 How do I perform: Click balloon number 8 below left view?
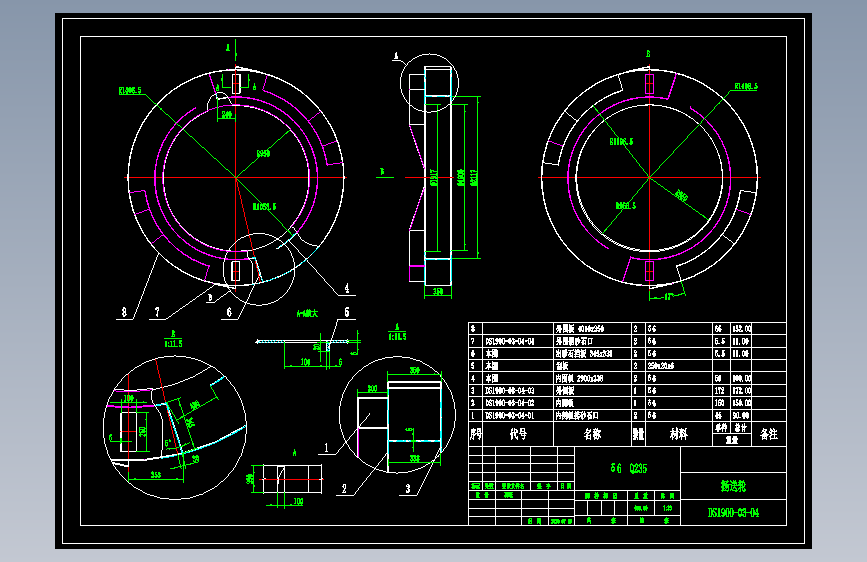click(124, 313)
